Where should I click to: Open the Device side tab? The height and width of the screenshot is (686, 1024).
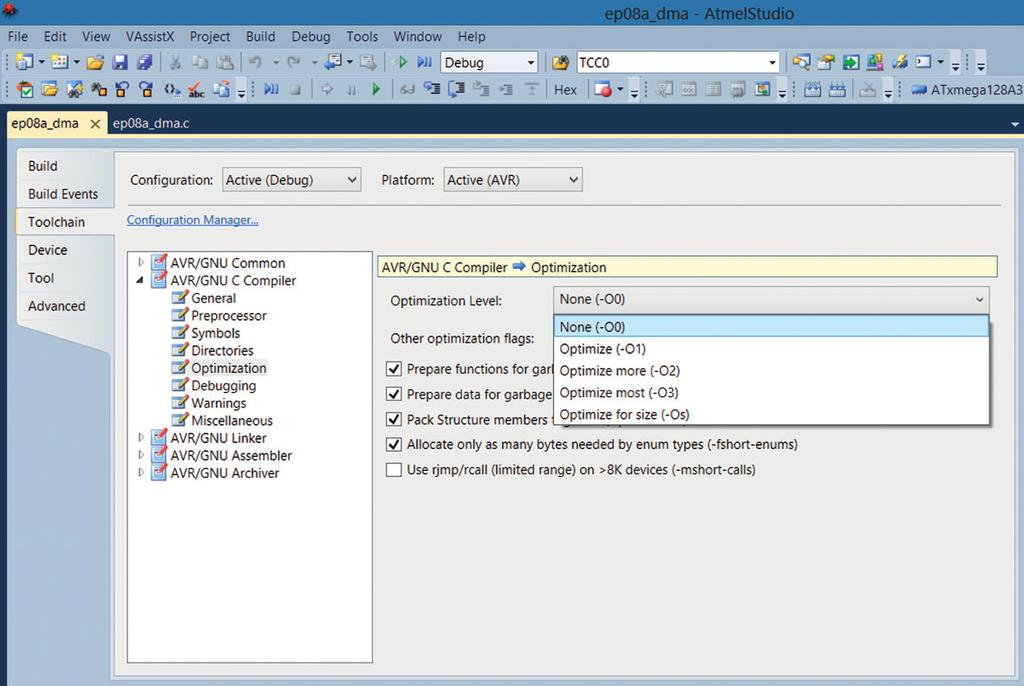coord(48,250)
